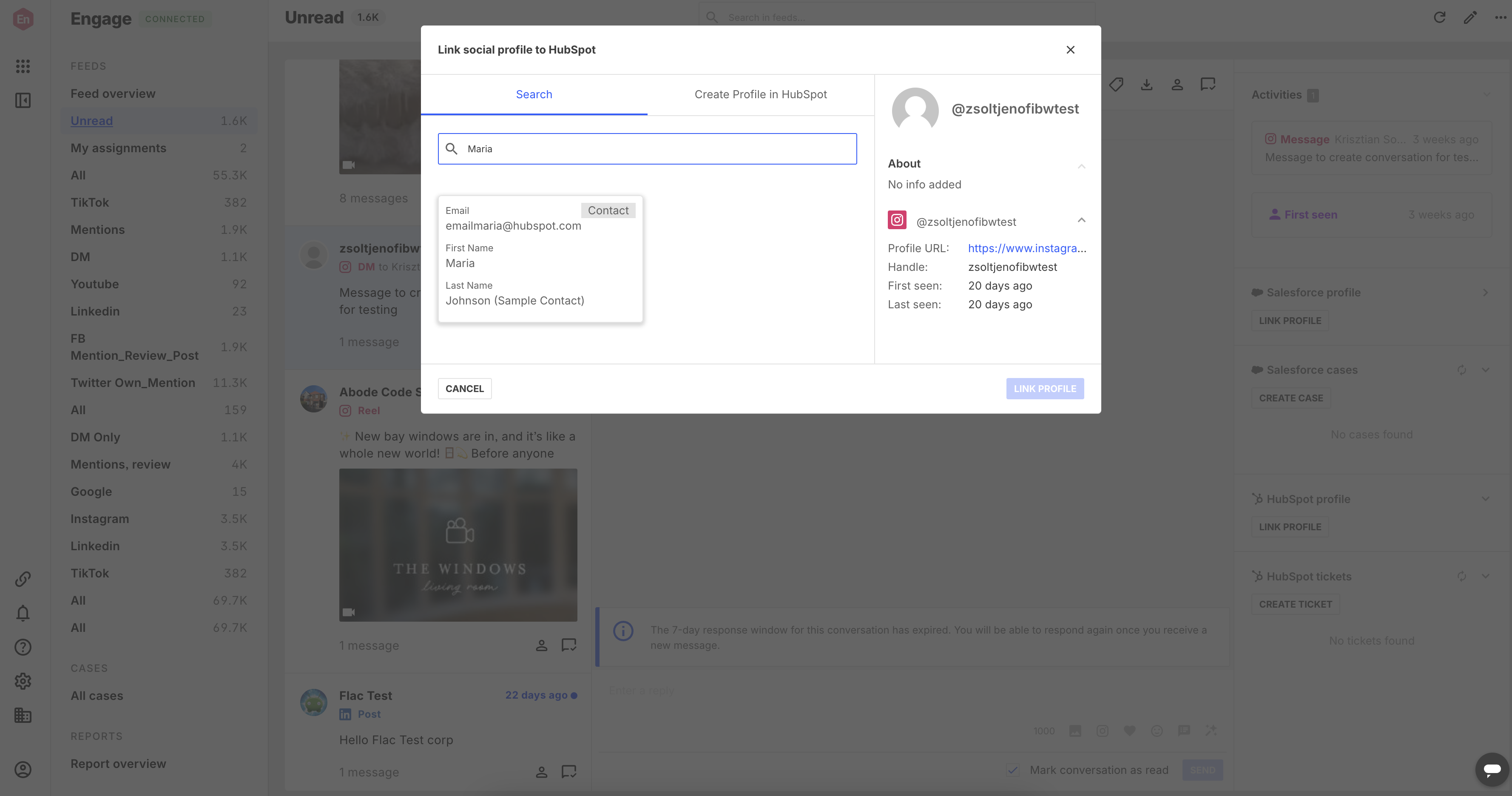Viewport: 1512px width, 796px height.
Task: Open the organization building icon
Action: click(x=23, y=715)
